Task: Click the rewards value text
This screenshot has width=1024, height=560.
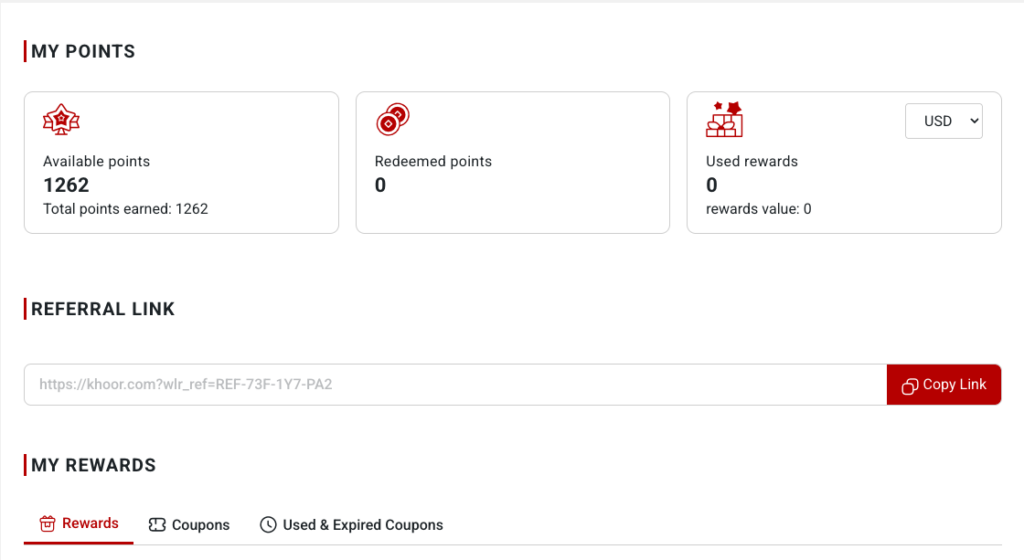Action: click(x=758, y=209)
